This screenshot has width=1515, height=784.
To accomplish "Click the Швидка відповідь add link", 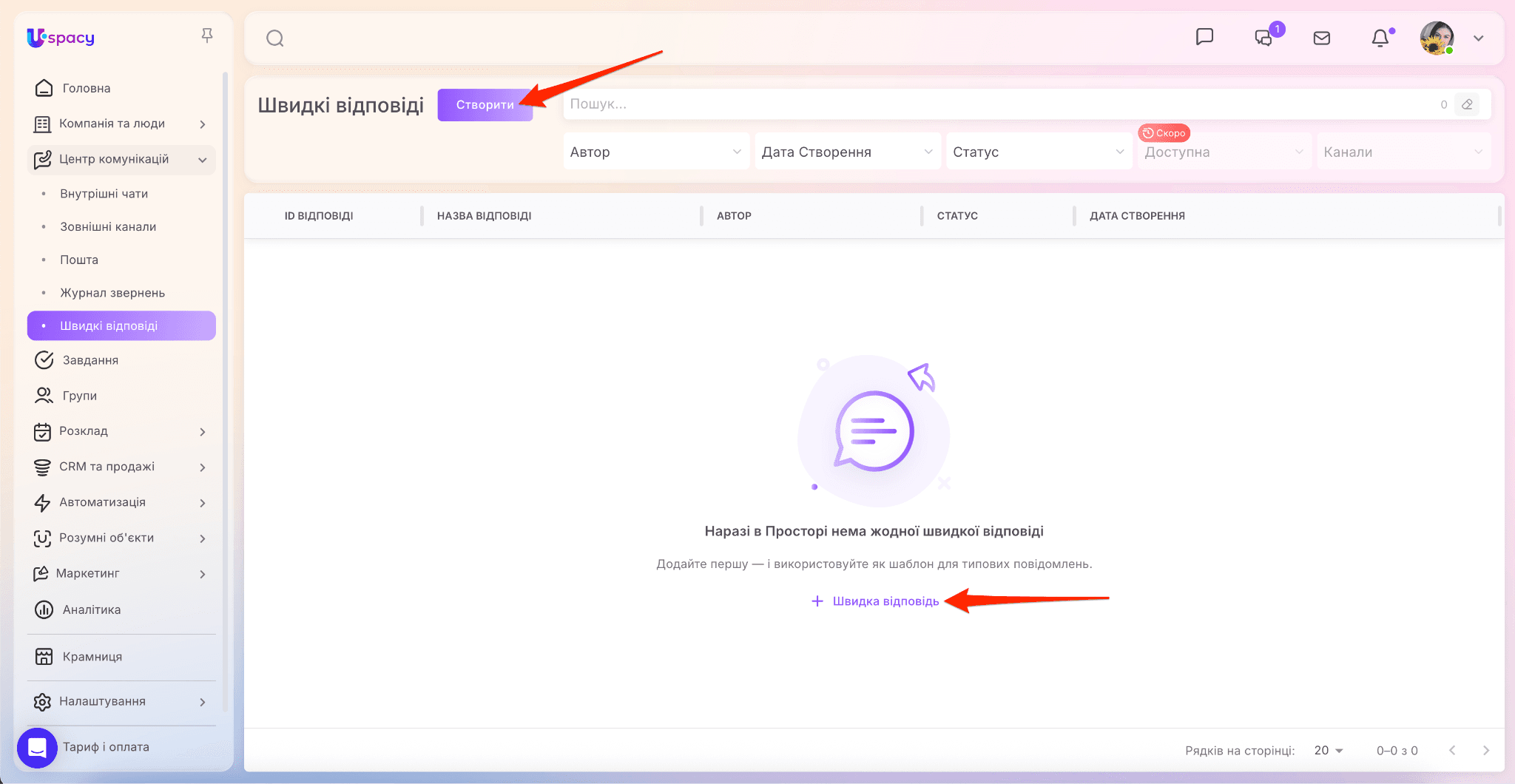I will [x=874, y=601].
